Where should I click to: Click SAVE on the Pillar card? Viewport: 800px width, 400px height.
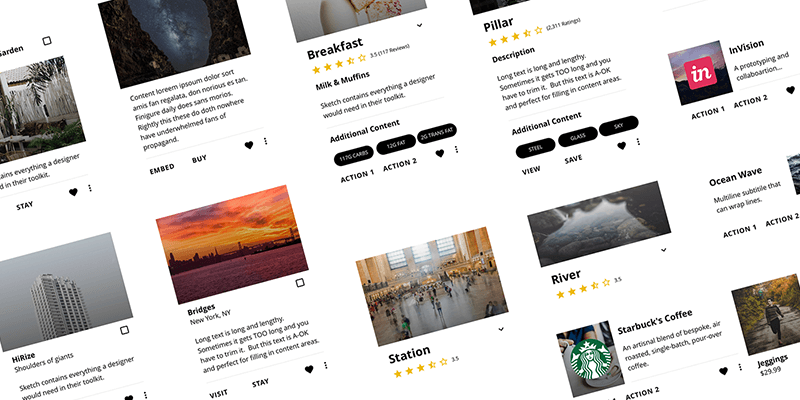coord(573,160)
